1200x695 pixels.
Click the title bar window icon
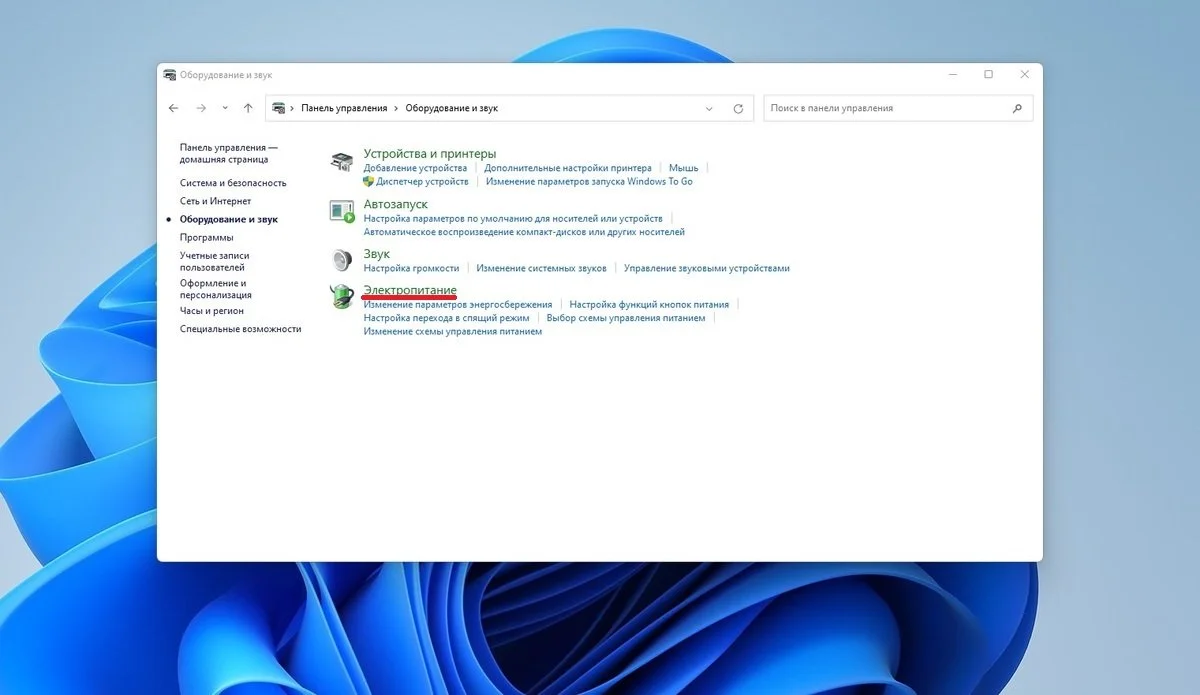(x=170, y=75)
